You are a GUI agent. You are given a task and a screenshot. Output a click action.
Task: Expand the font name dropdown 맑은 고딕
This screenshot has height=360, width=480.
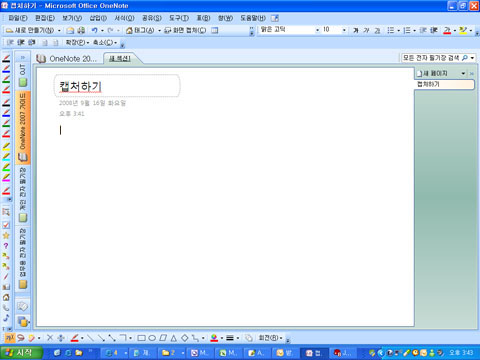[x=317, y=30]
